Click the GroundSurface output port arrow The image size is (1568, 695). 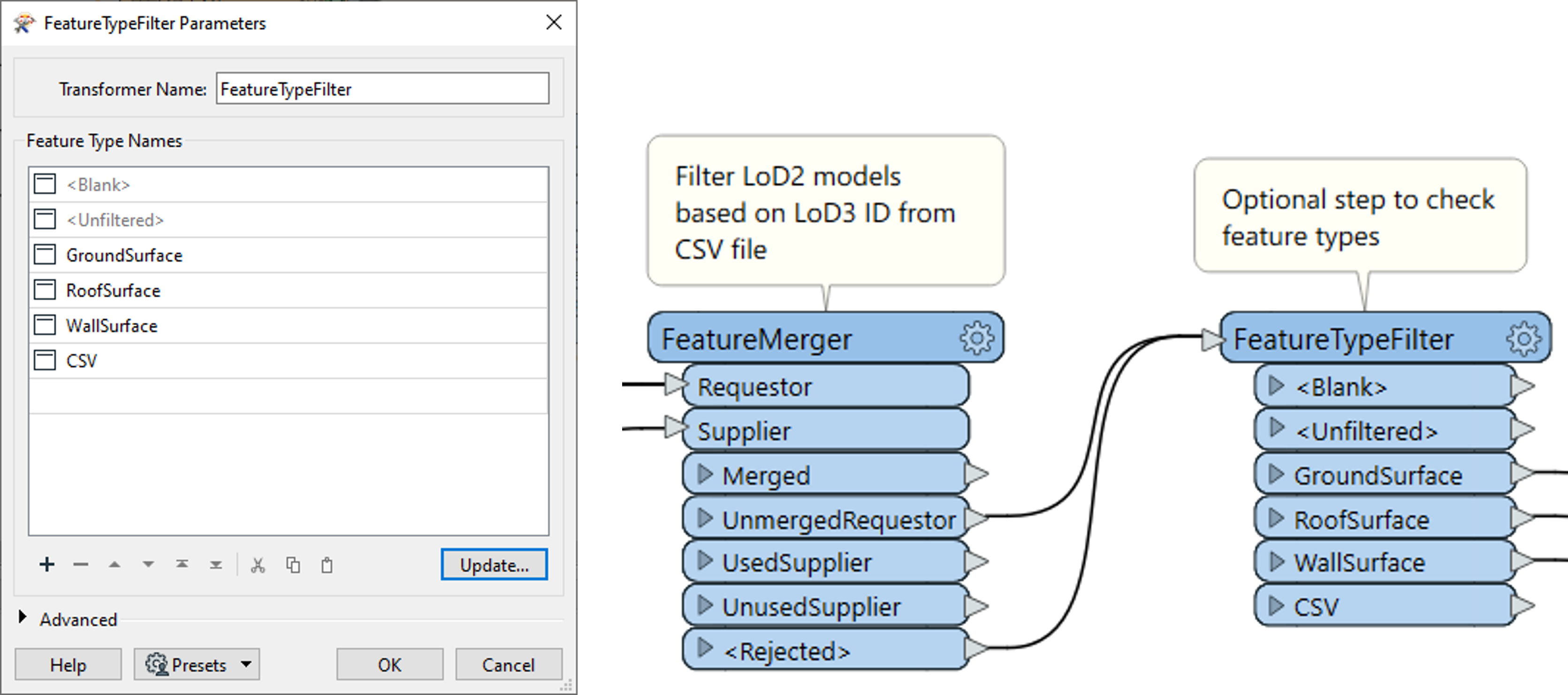[1522, 473]
